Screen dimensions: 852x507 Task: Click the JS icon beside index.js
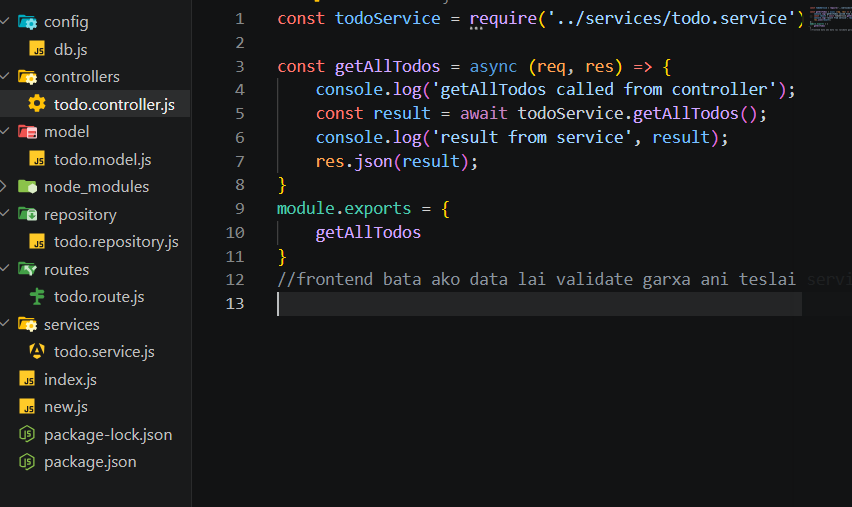coord(27,379)
